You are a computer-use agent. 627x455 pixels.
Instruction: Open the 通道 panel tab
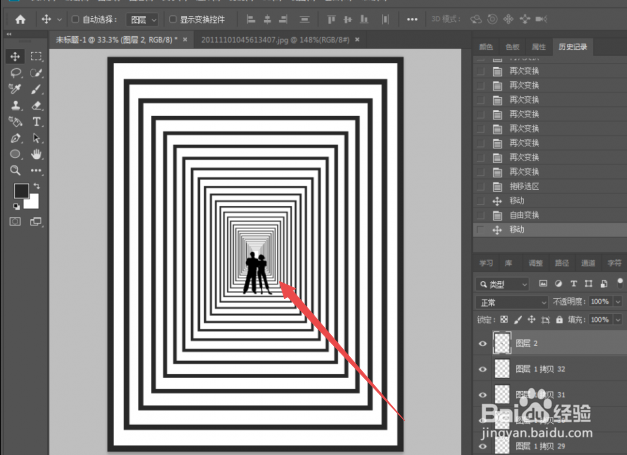588,263
